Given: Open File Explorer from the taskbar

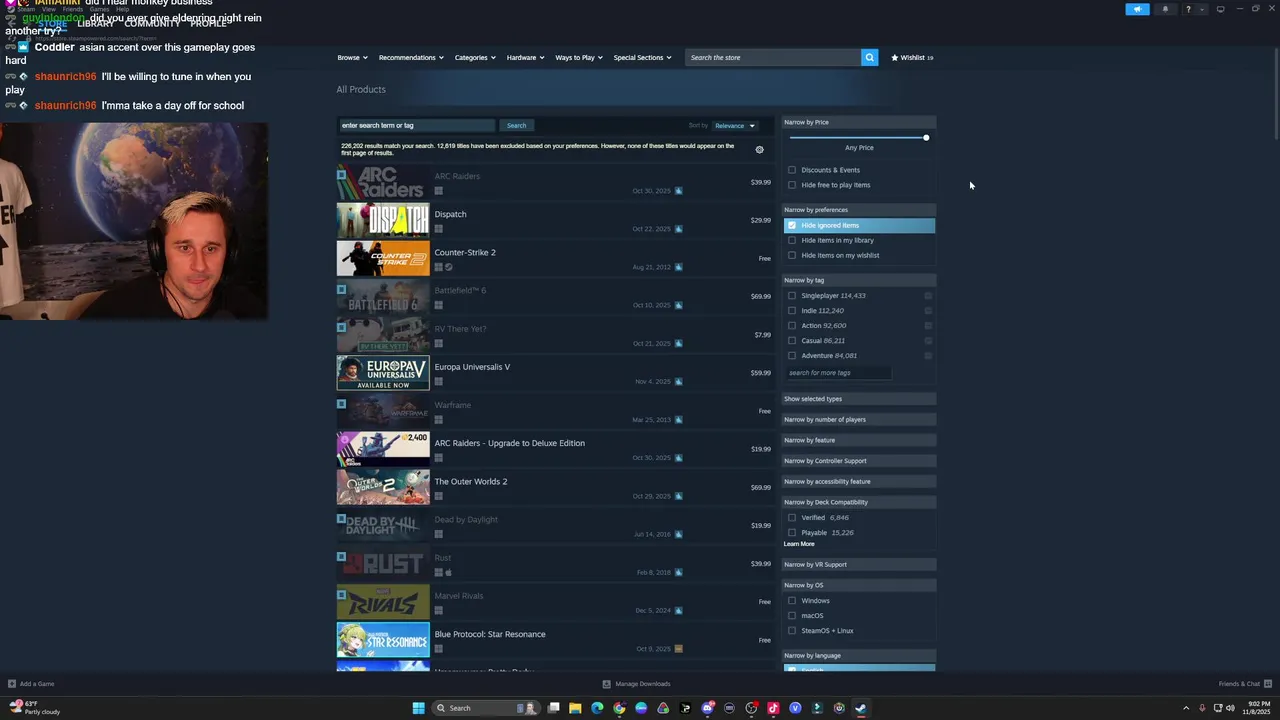Looking at the screenshot, I should pos(575,708).
